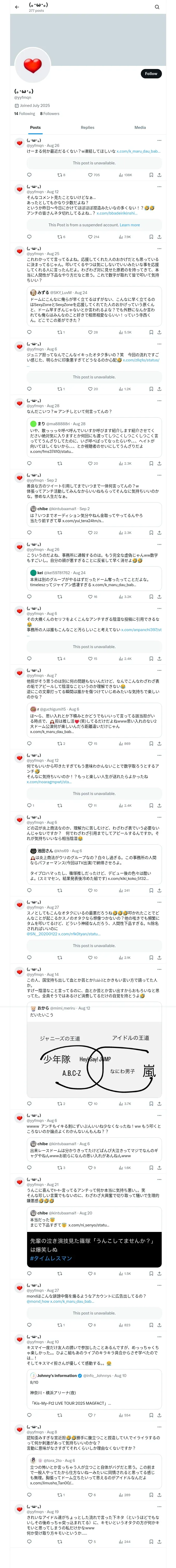176x1568 pixels.
Task: Open more options on Aug 12 post
Action: pos(159,187)
